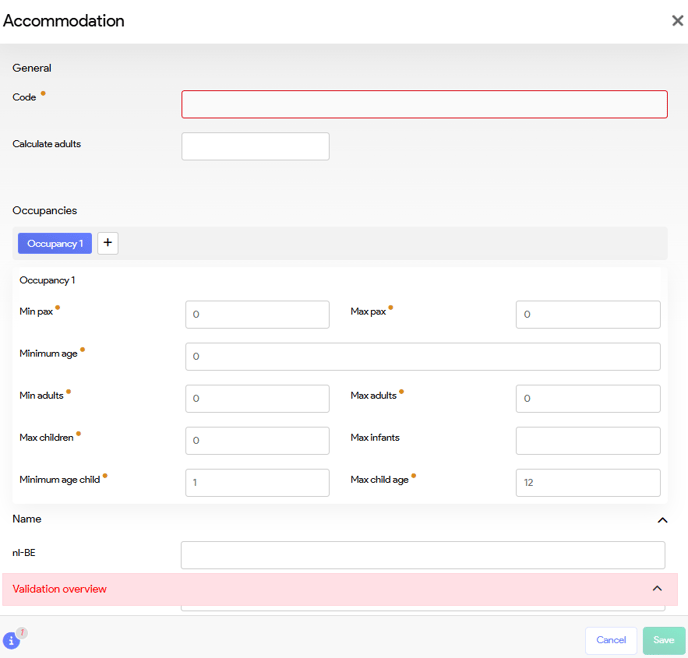Expand the Validation overview chevron
Screen dimensions: 688x658
657,589
